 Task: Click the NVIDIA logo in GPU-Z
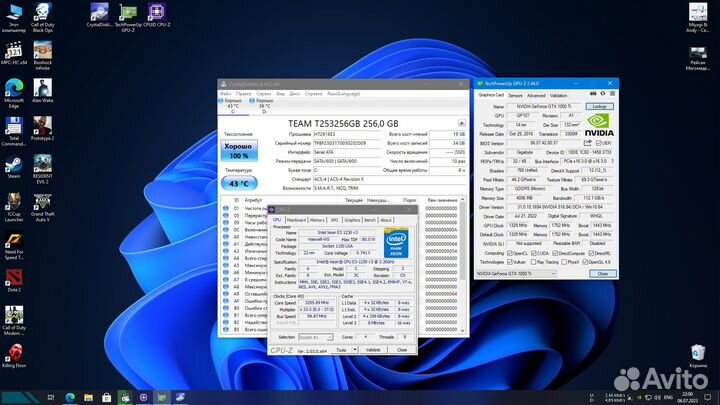click(599, 124)
